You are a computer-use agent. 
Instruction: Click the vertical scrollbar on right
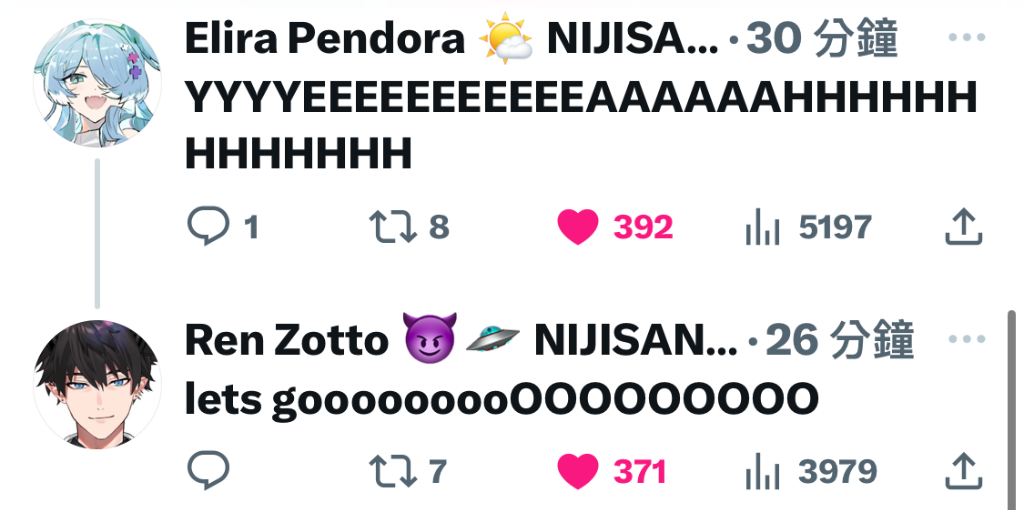[1012, 410]
